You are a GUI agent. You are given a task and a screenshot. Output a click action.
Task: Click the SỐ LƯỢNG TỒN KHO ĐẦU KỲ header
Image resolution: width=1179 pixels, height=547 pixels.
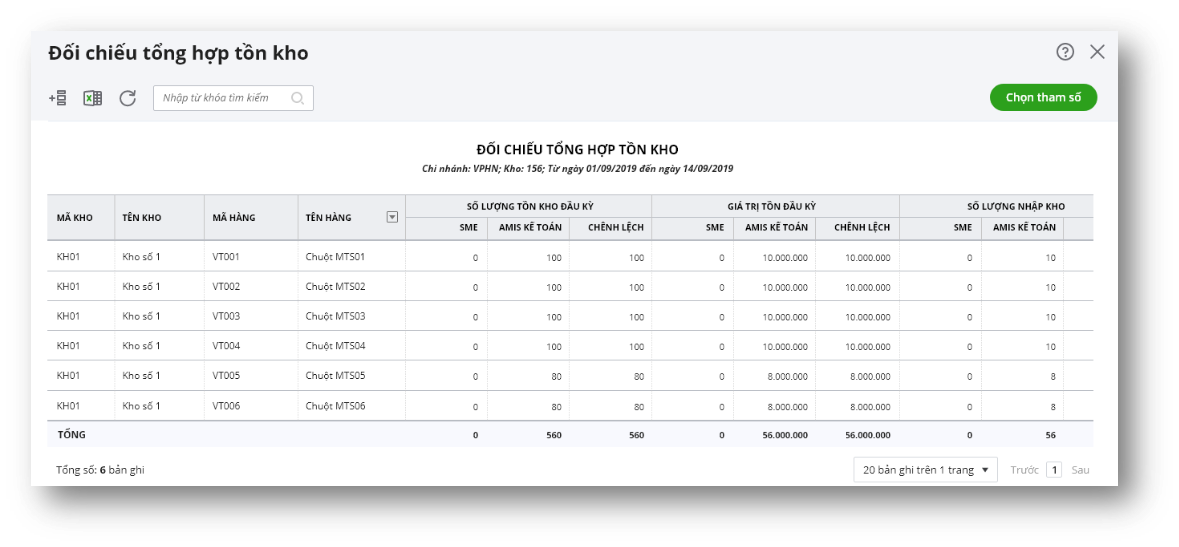(x=529, y=206)
